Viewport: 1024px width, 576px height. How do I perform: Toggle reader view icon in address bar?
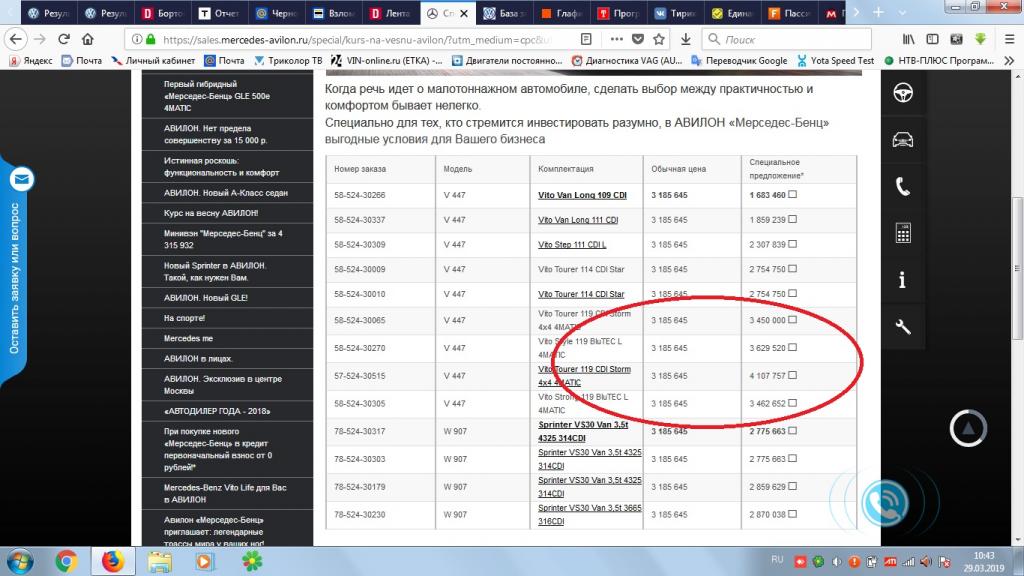pyautogui.click(x=586, y=39)
